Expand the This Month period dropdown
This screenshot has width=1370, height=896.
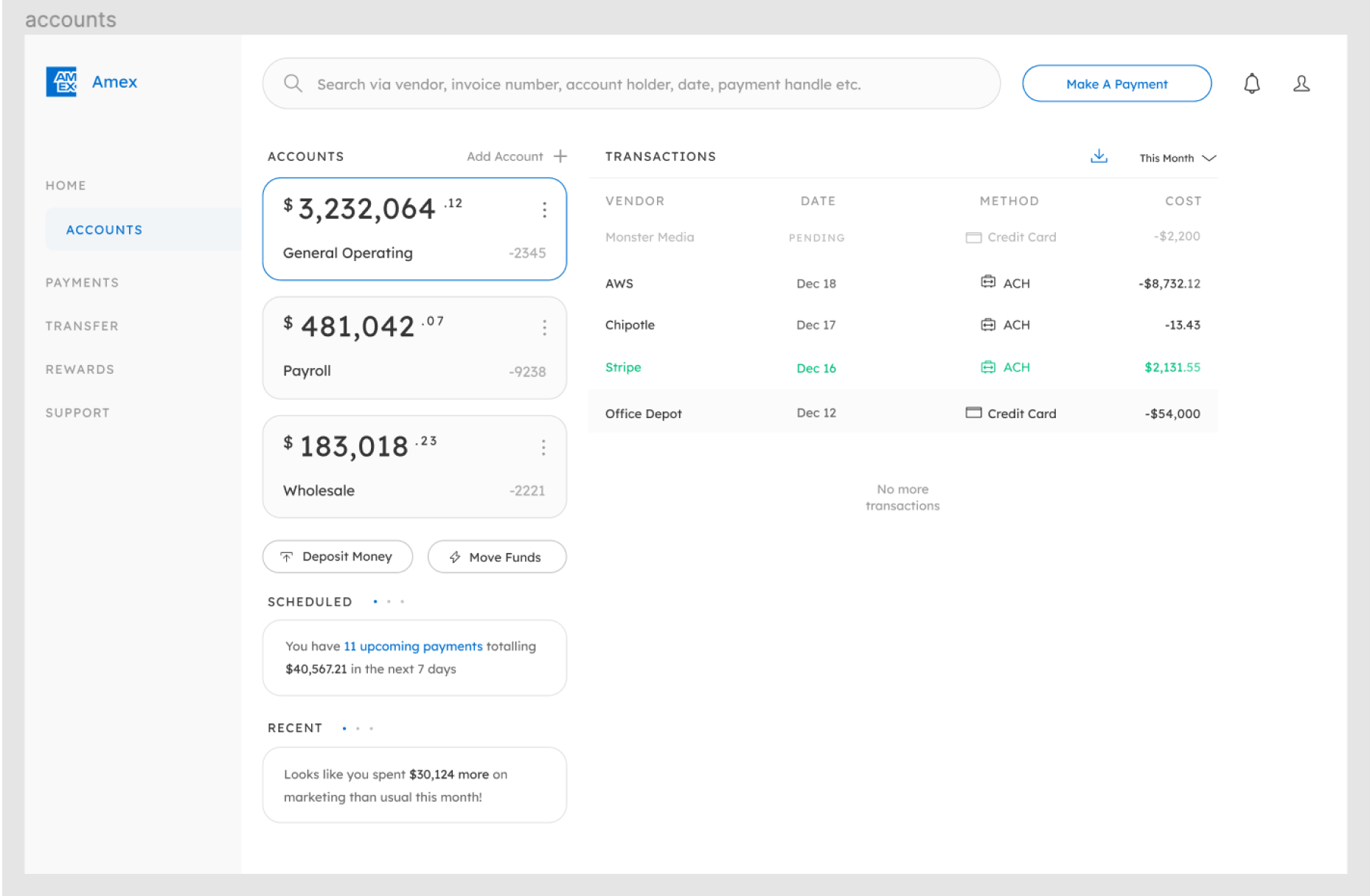pyautogui.click(x=1178, y=158)
